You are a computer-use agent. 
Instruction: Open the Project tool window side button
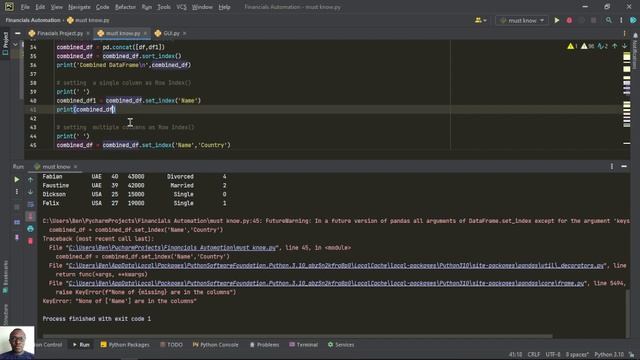click(5, 43)
